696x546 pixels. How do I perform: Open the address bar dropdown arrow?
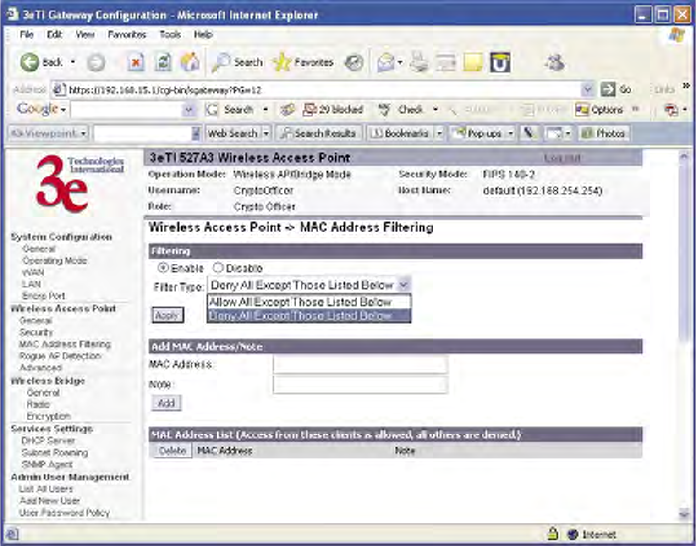587,89
